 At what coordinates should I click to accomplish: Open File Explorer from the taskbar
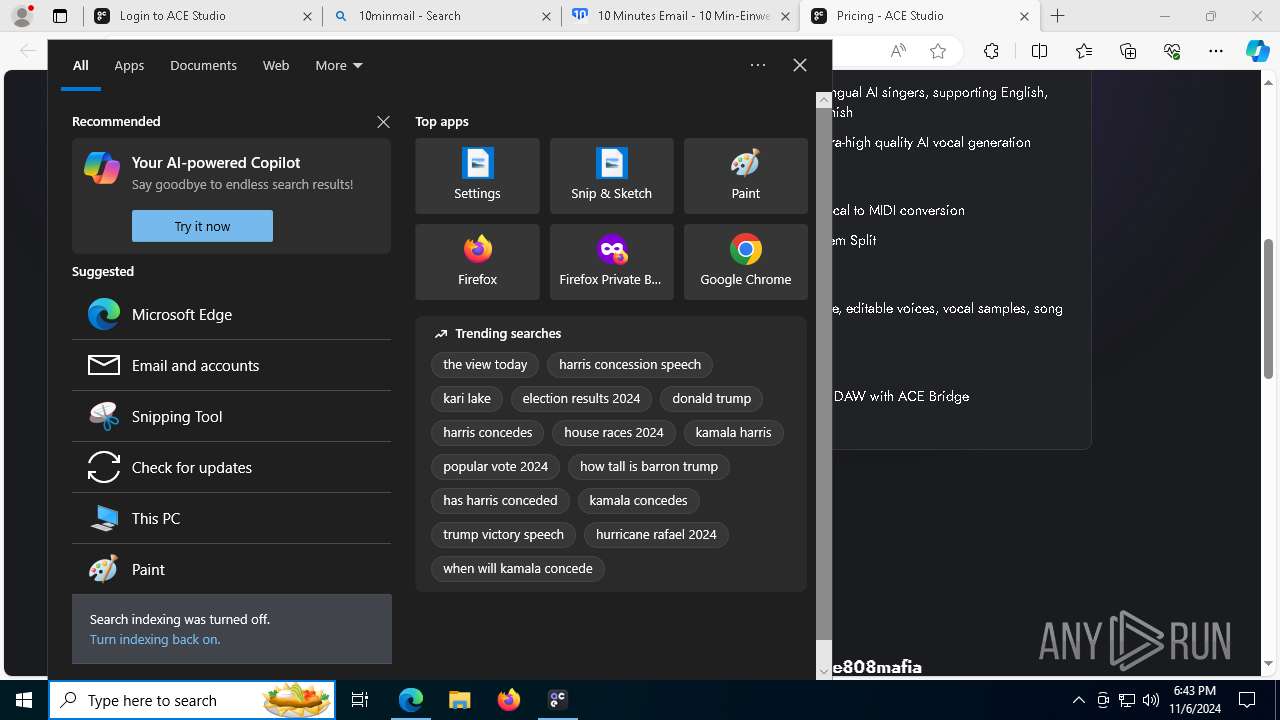(x=459, y=700)
